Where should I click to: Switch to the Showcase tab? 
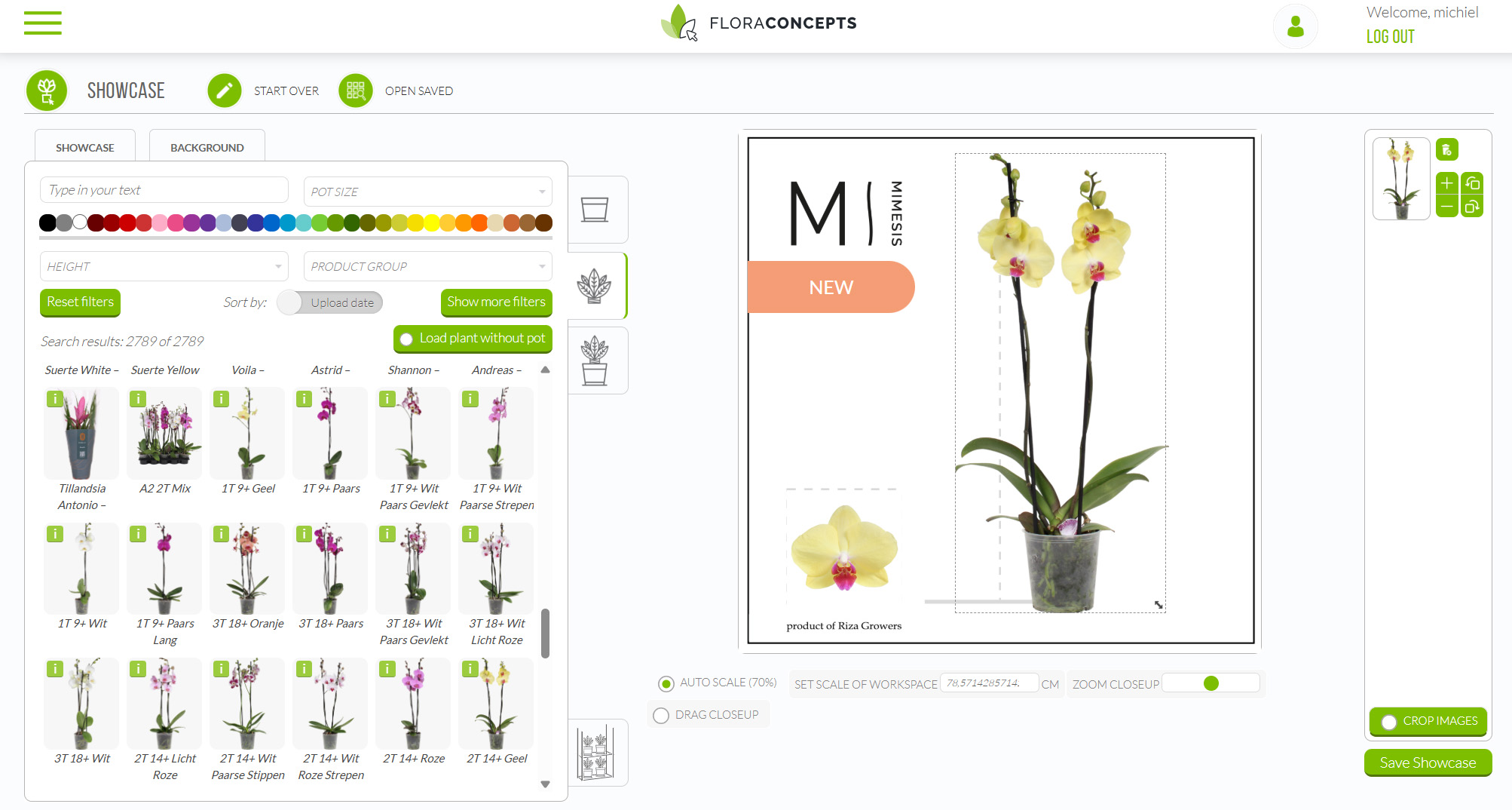85,148
